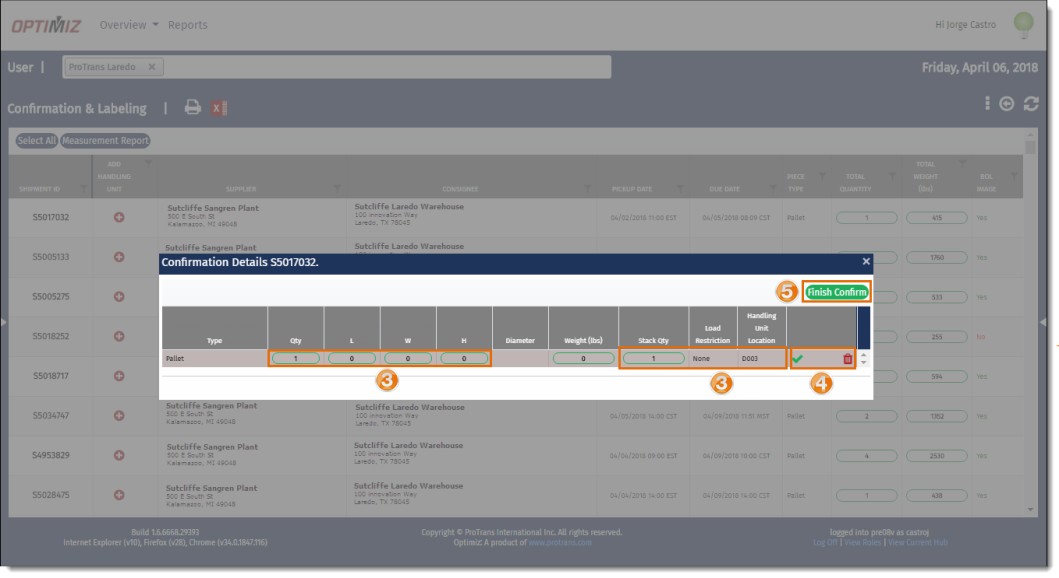Remove the ProTrans Laredo user tag
The image size is (1059, 578).
[152, 67]
